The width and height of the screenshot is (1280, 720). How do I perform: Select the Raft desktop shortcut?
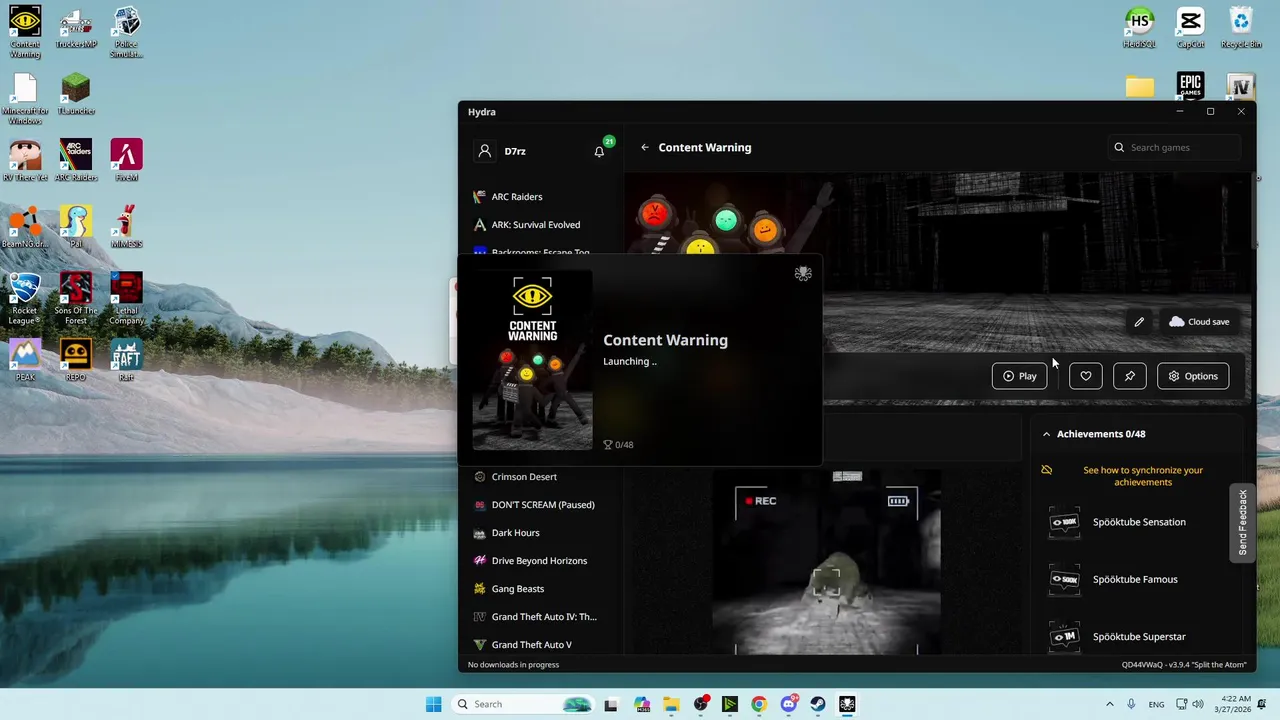click(x=126, y=360)
